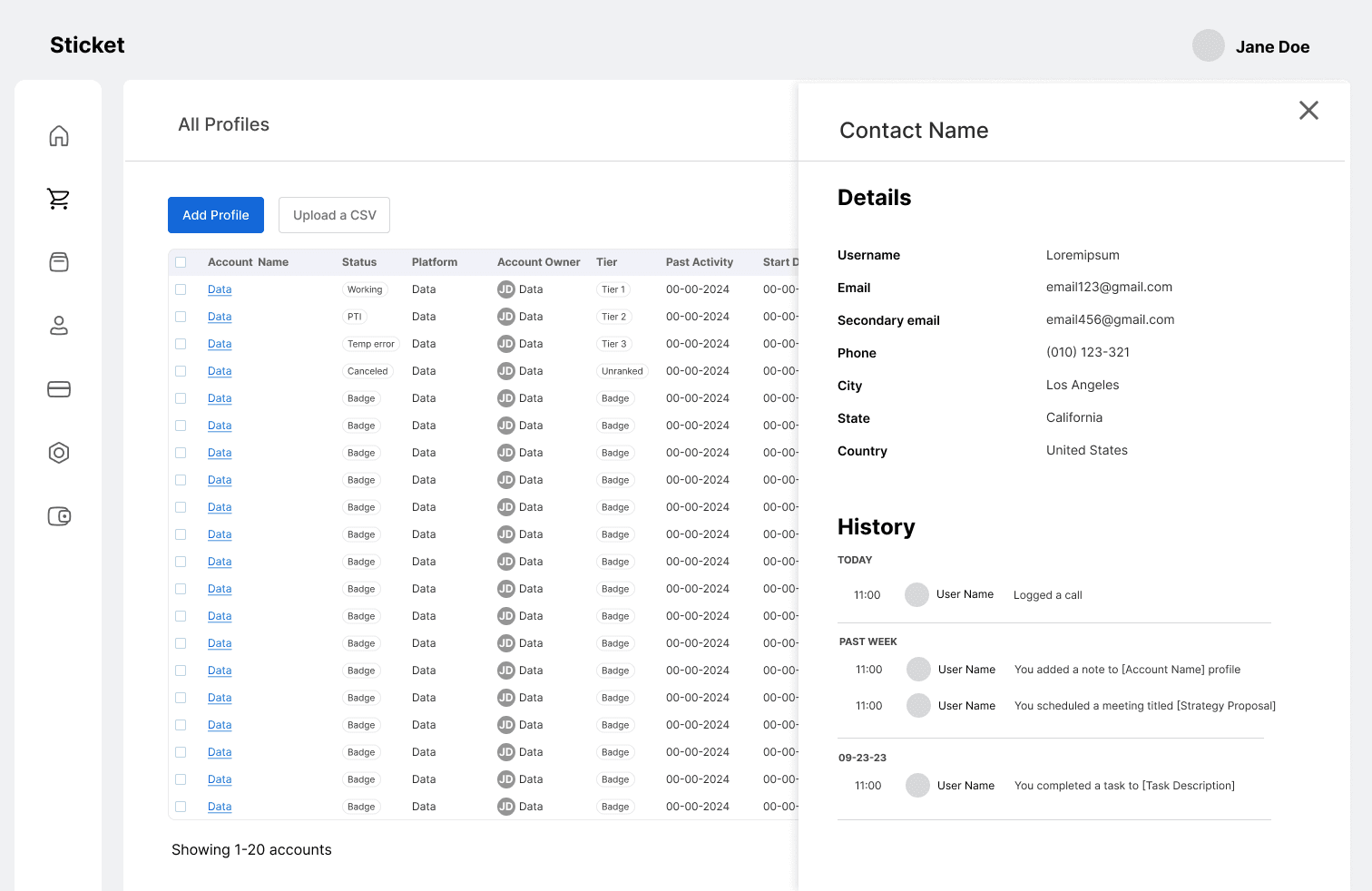Click the scheduled a meeting history entry
This screenshot has height=891, width=1372.
tap(1145, 706)
